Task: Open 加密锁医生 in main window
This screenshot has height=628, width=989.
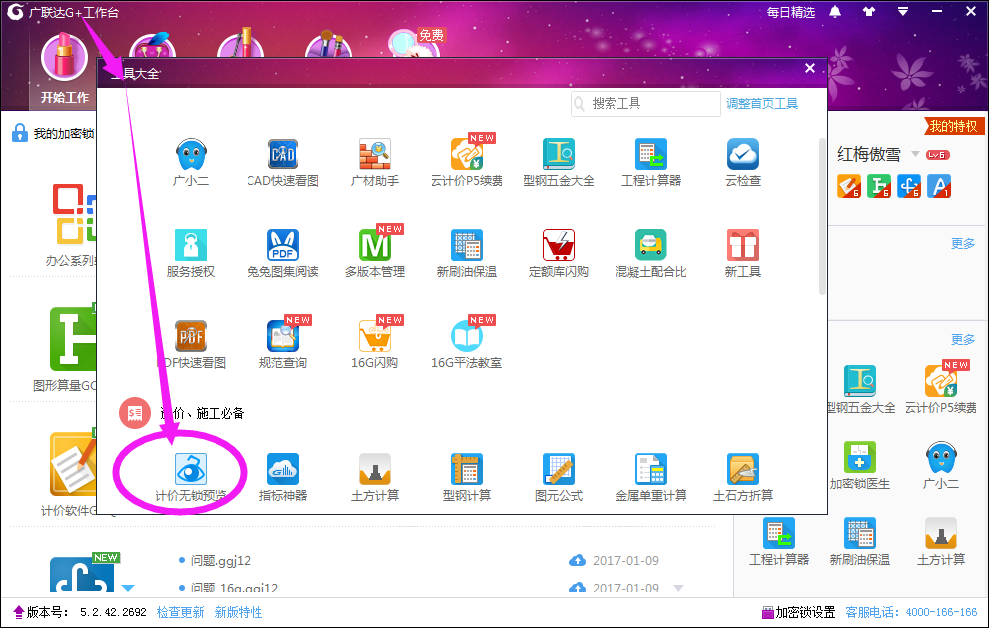Action: 860,466
